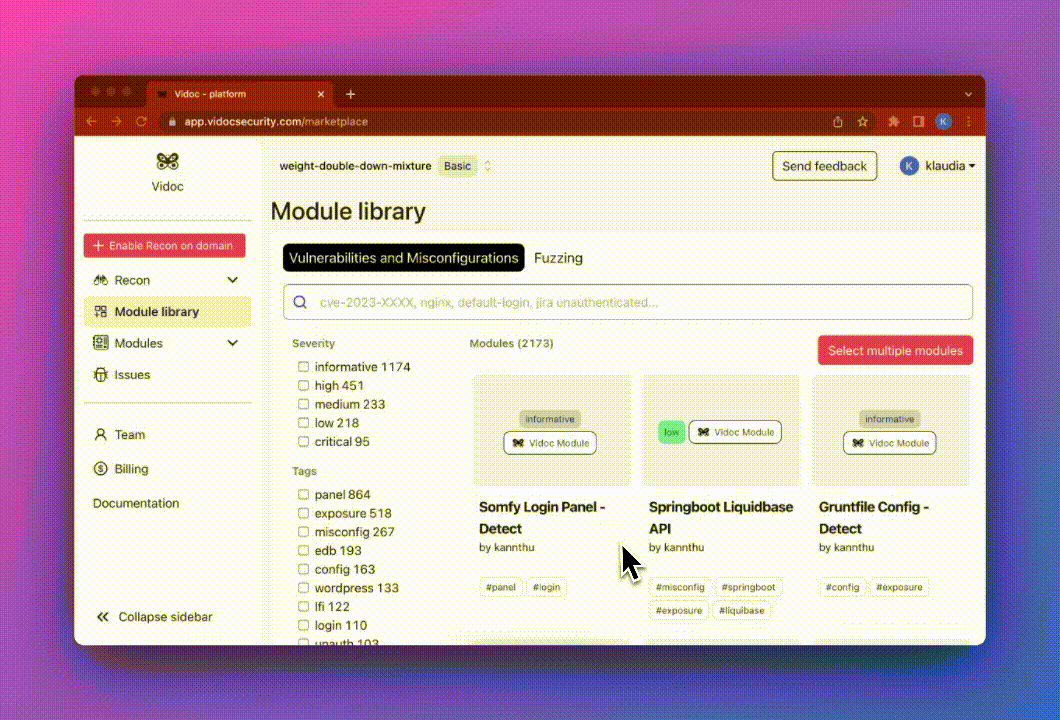Click Select multiple modules button
The image size is (1060, 720).
895,350
